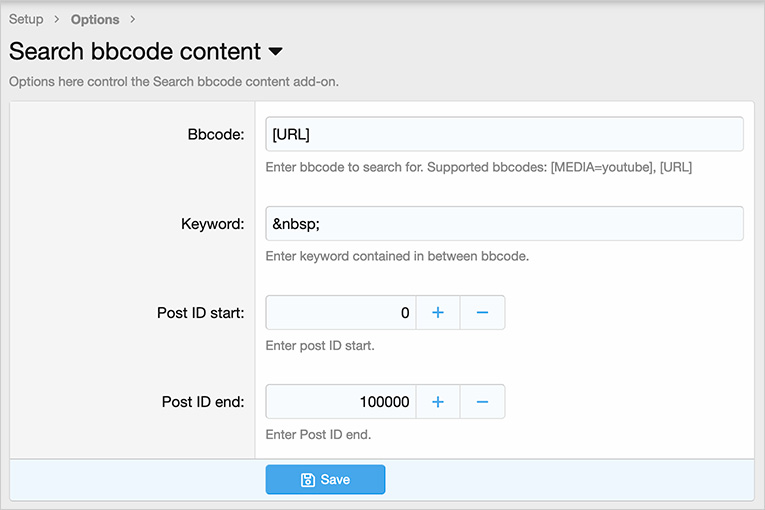Image resolution: width=765 pixels, height=510 pixels.
Task: Click the Bbcode field label
Action: click(x=215, y=134)
